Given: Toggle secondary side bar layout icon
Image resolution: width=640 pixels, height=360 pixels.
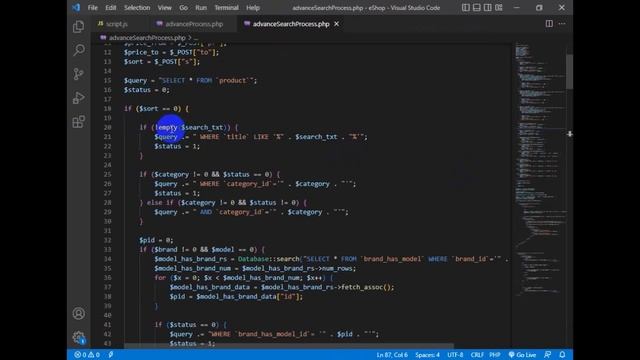Looking at the screenshot, I should click(487, 7).
